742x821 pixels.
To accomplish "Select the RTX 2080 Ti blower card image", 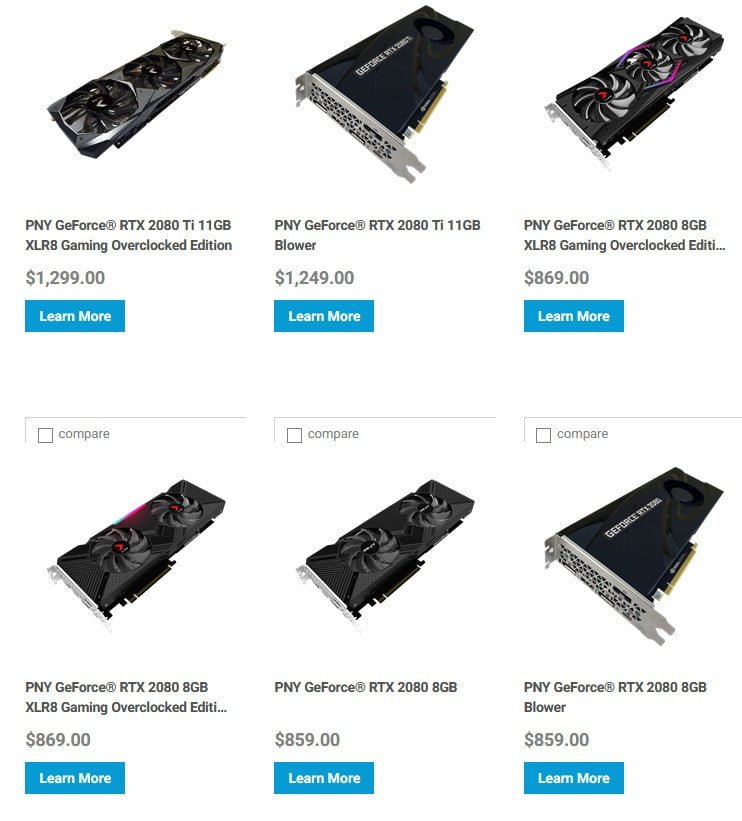I will pos(385,94).
